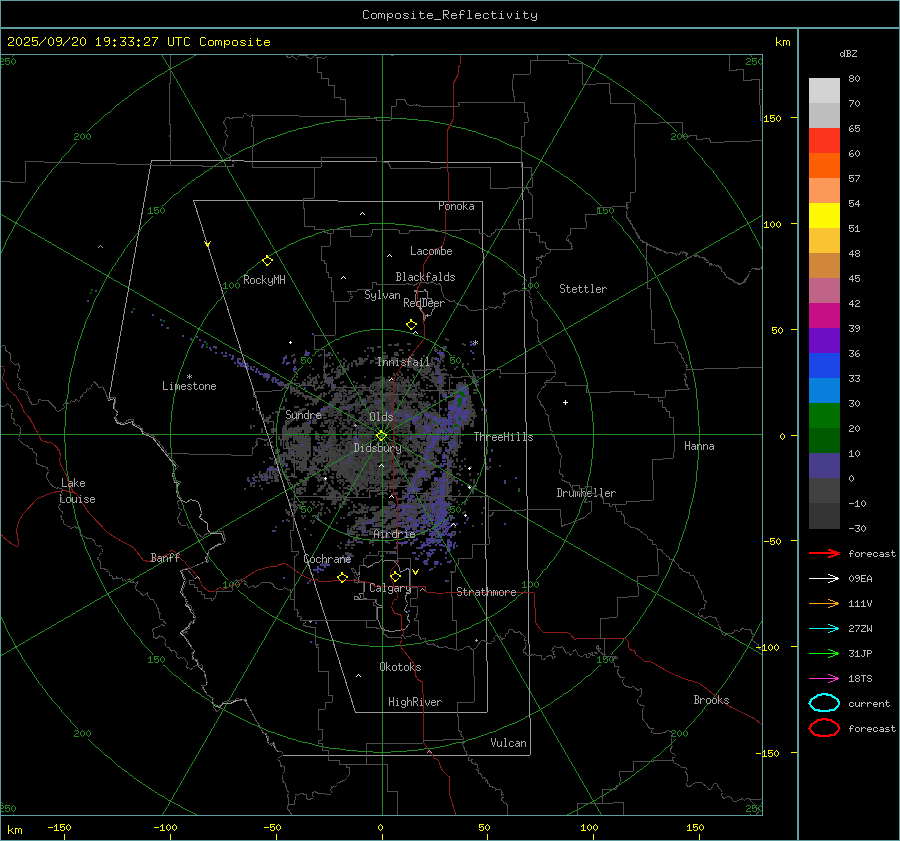The width and height of the screenshot is (900, 841).
Task: Select the yellow diamond above Calgary label
Action: (395, 576)
